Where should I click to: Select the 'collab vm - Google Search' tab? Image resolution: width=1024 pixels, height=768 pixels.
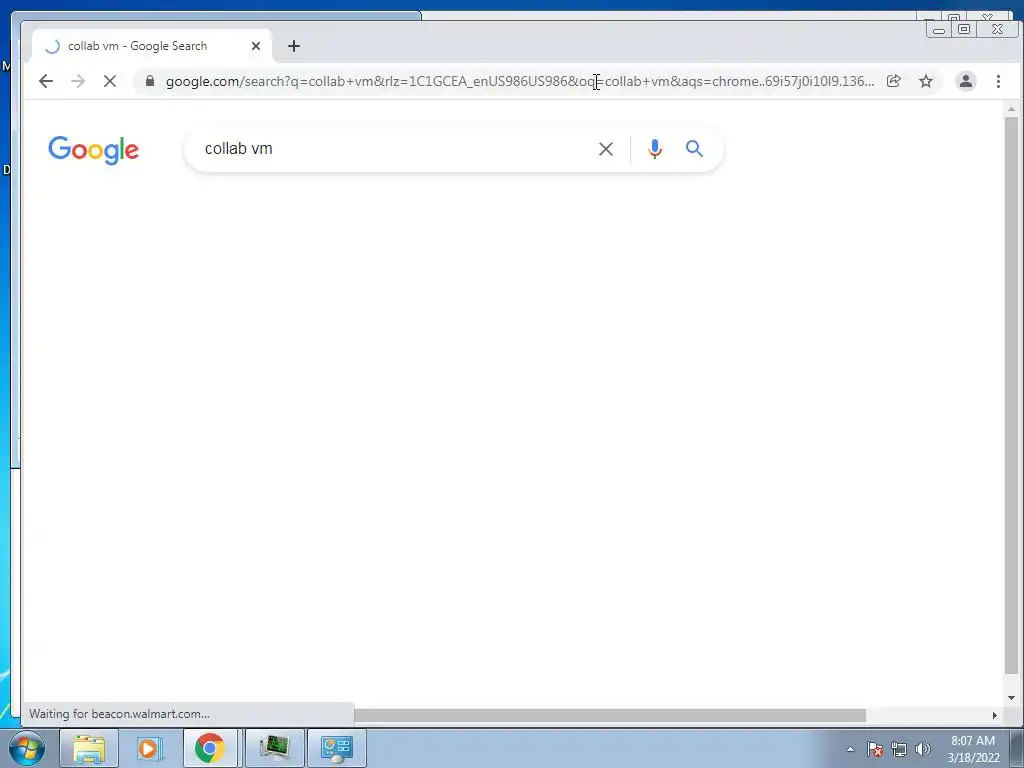point(152,46)
